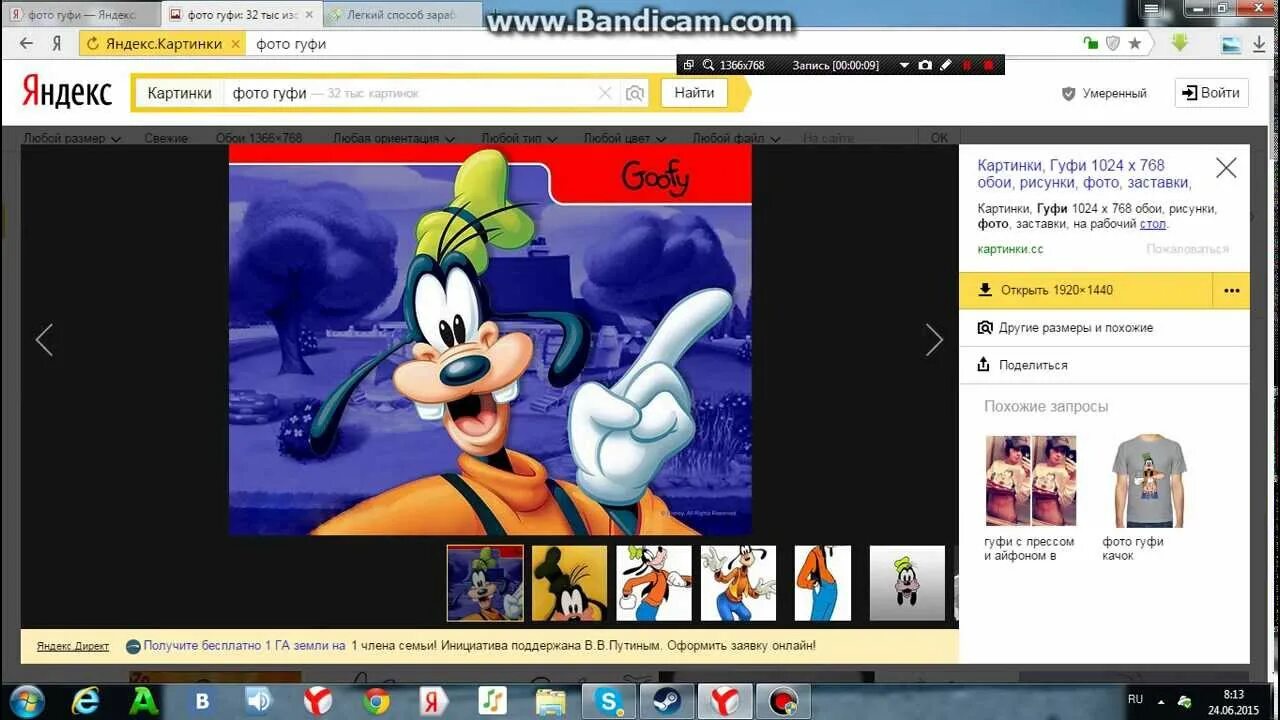The width and height of the screenshot is (1280, 720).
Task: Expand Любой файл filter dropdown
Action: coord(735,138)
